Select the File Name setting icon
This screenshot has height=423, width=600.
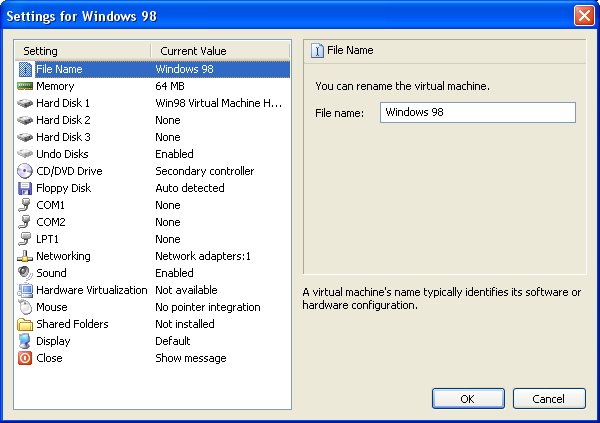pyautogui.click(x=25, y=69)
